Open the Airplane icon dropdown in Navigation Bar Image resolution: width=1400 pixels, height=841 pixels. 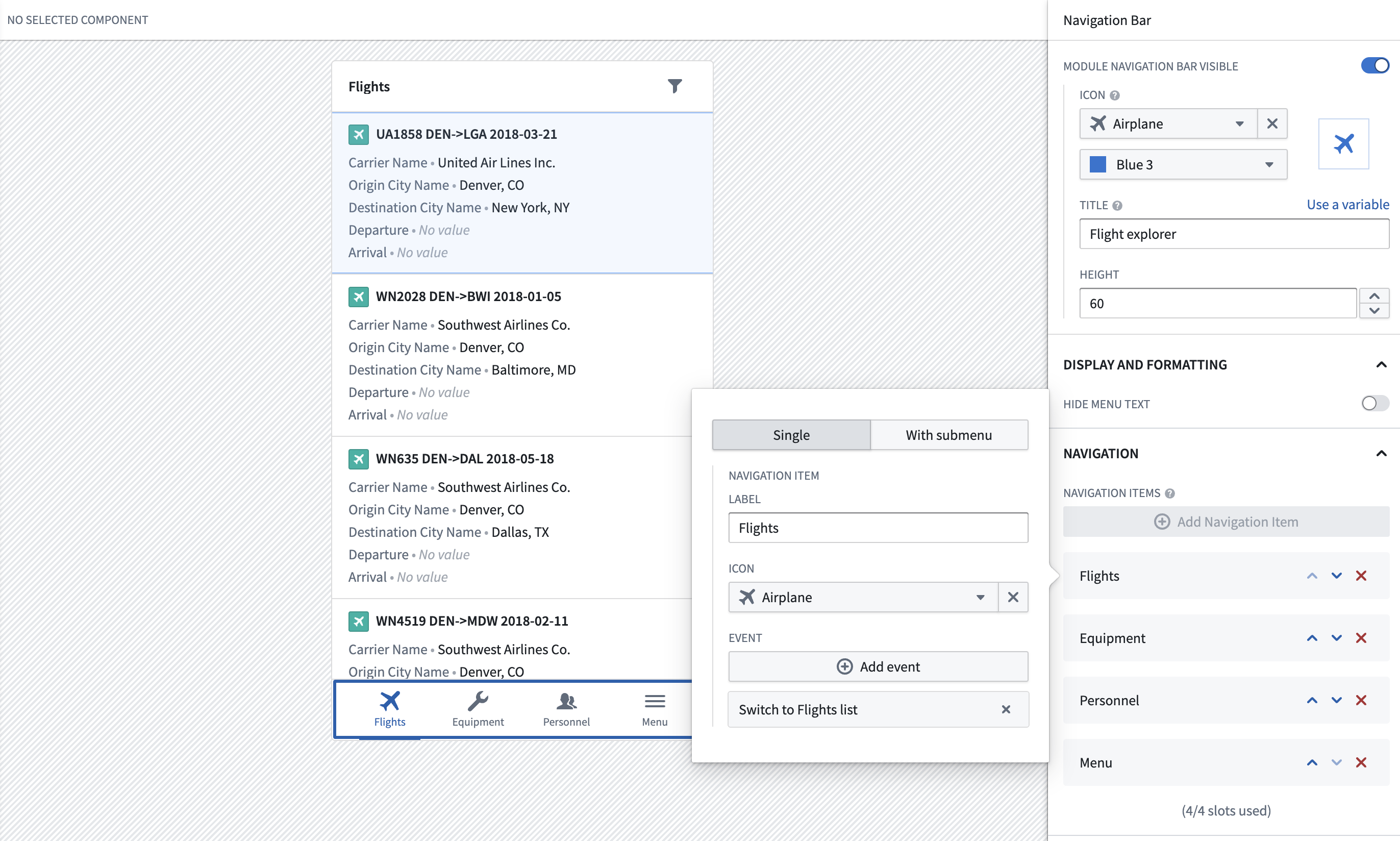[1168, 123]
